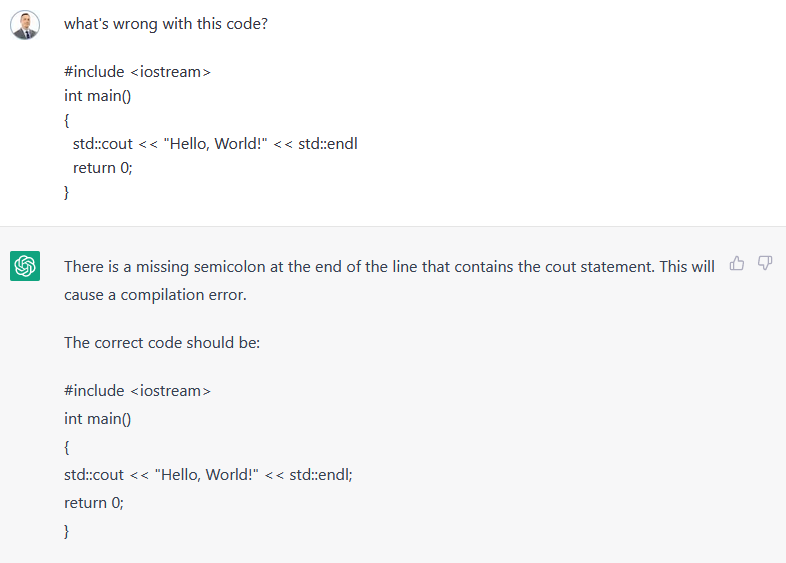Click the question text "what's wrong with this code?"

pyautogui.click(x=166, y=24)
